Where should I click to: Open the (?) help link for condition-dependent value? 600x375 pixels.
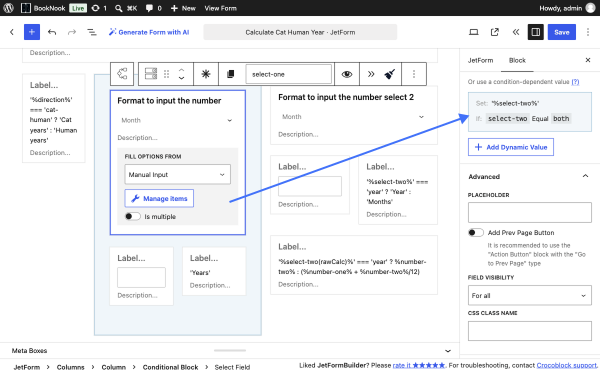pos(575,82)
